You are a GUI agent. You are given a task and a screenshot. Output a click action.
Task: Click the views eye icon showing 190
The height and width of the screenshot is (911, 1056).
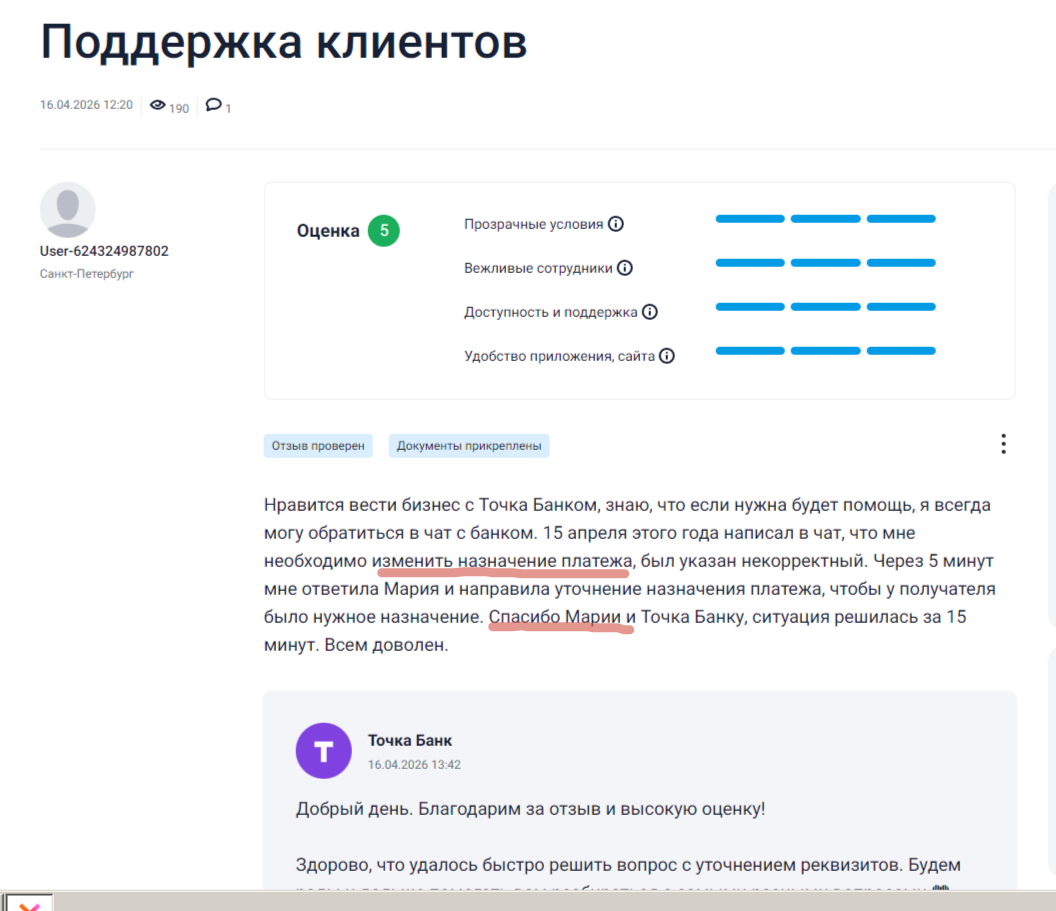click(x=158, y=105)
